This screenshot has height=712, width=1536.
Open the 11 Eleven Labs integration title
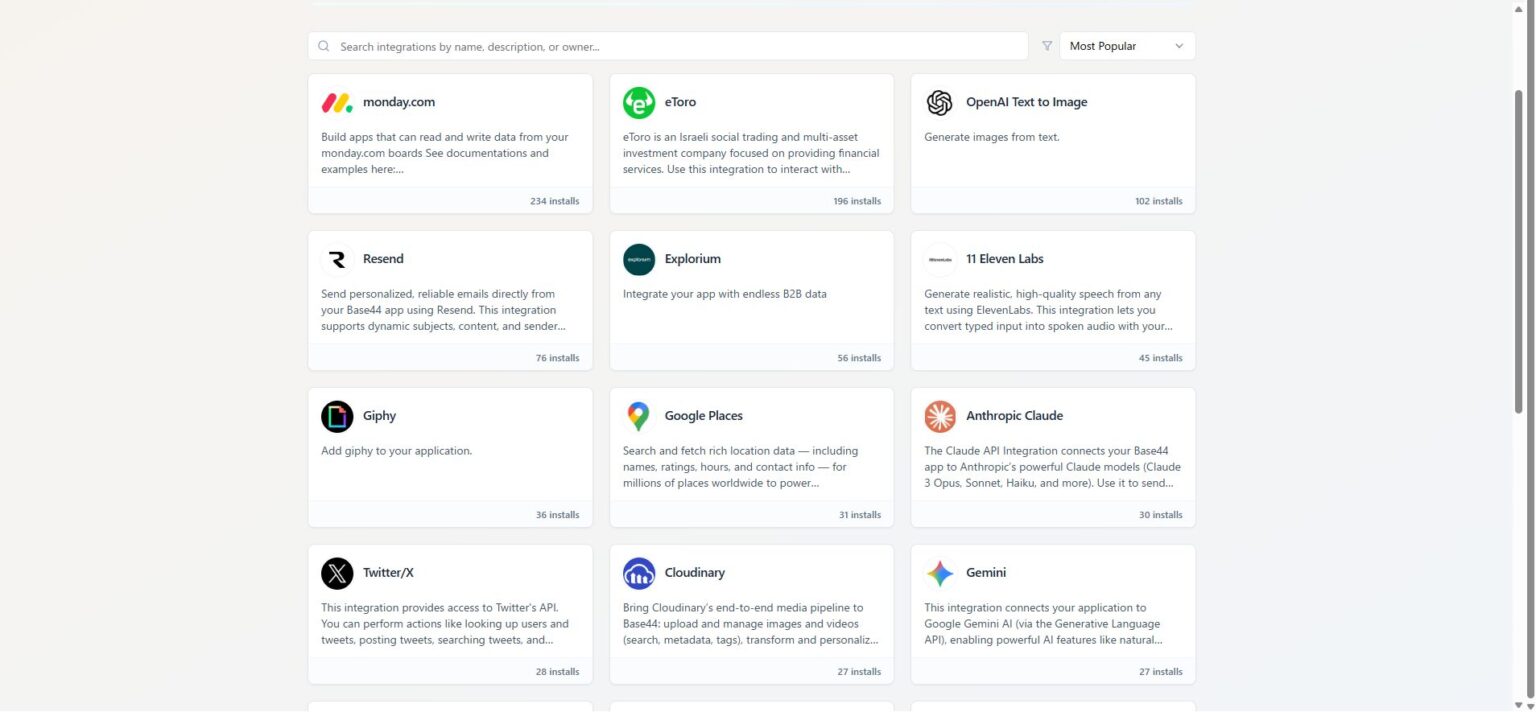[1004, 259]
